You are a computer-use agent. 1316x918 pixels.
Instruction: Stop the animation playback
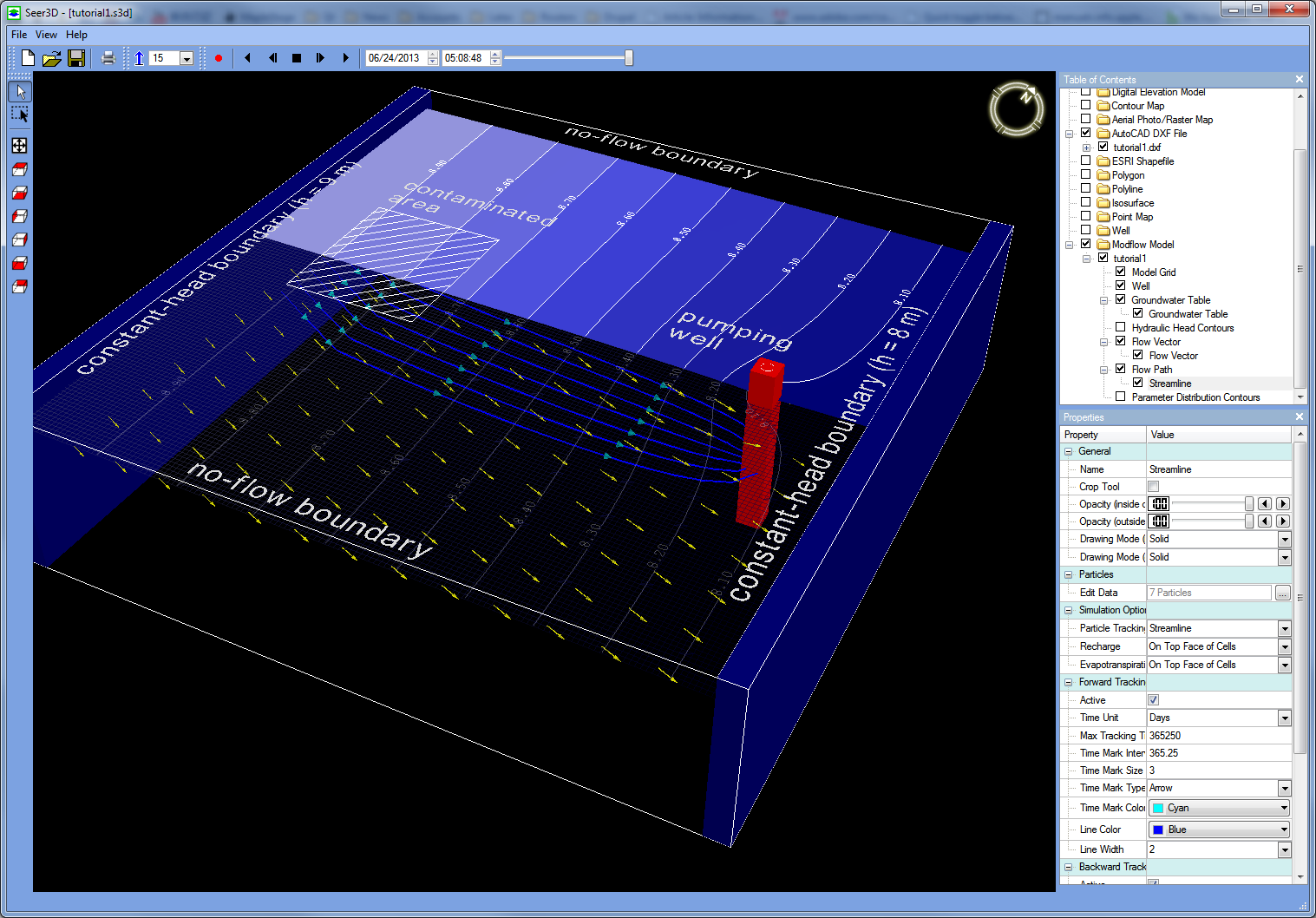pos(297,58)
